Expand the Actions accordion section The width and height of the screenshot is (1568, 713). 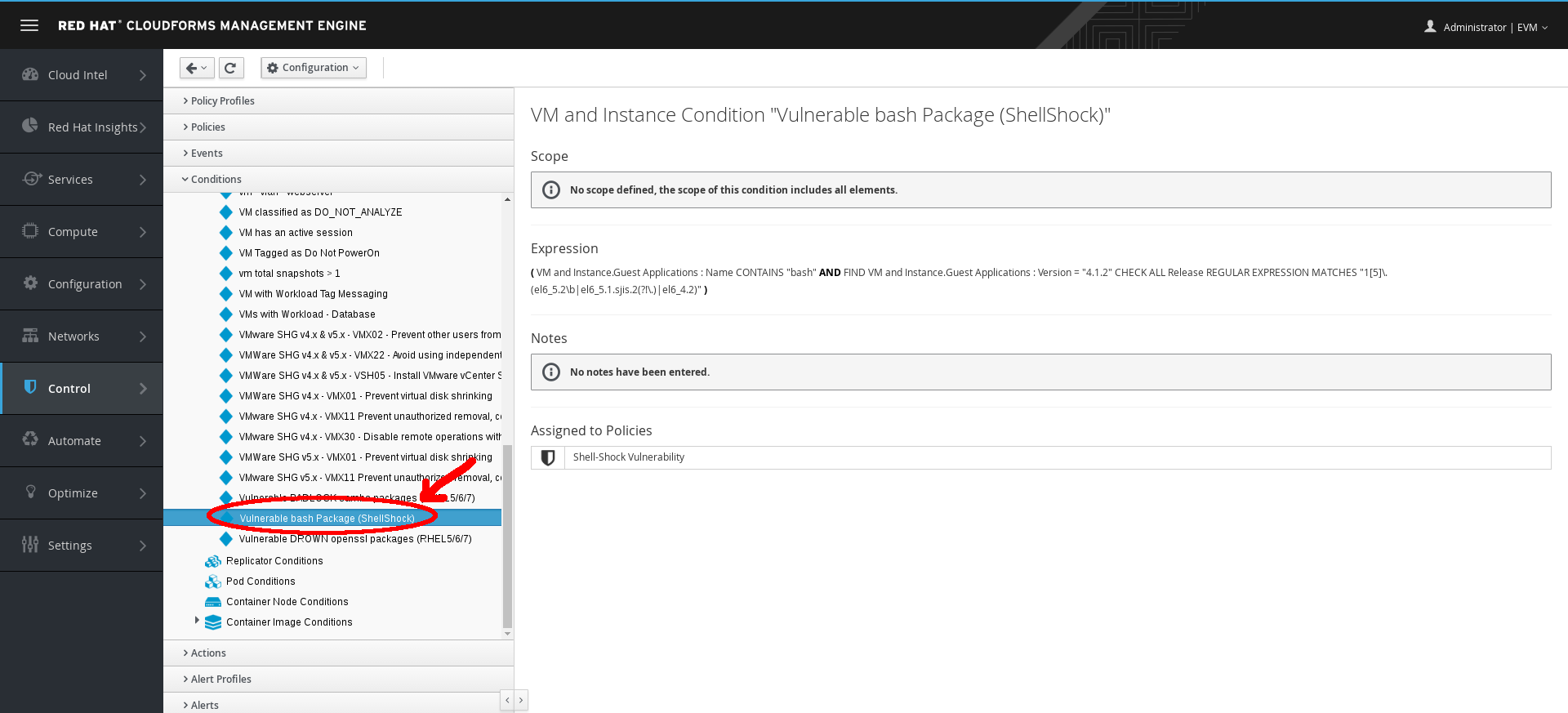(x=338, y=653)
